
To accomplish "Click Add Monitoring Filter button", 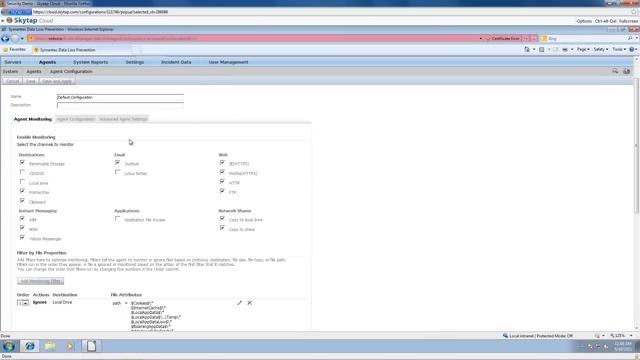I will [x=40, y=281].
